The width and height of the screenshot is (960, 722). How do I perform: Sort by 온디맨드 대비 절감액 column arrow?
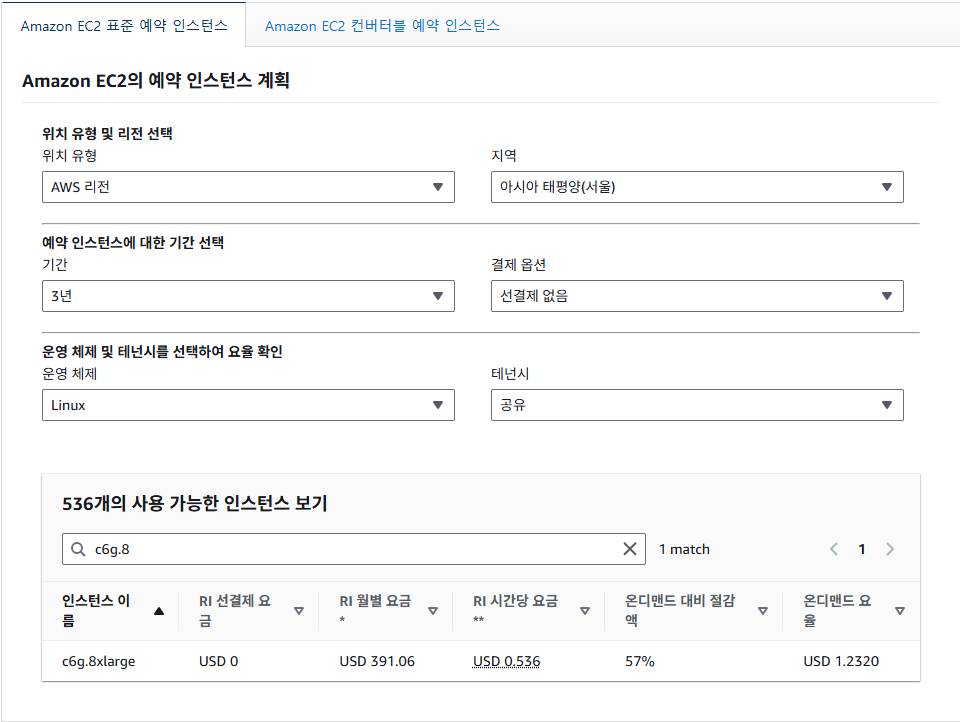[763, 611]
